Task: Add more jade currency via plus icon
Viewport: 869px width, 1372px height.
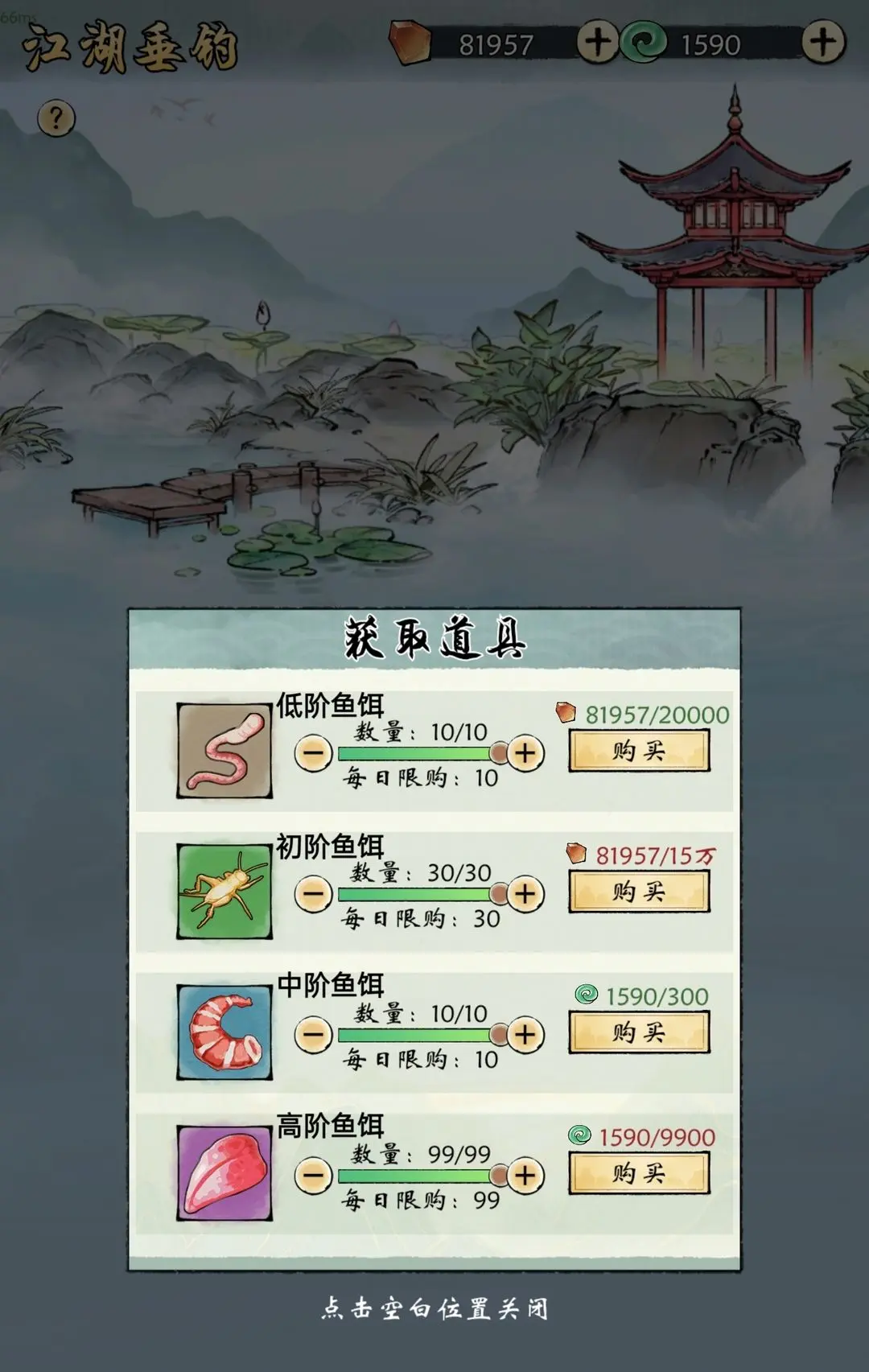Action: click(822, 42)
